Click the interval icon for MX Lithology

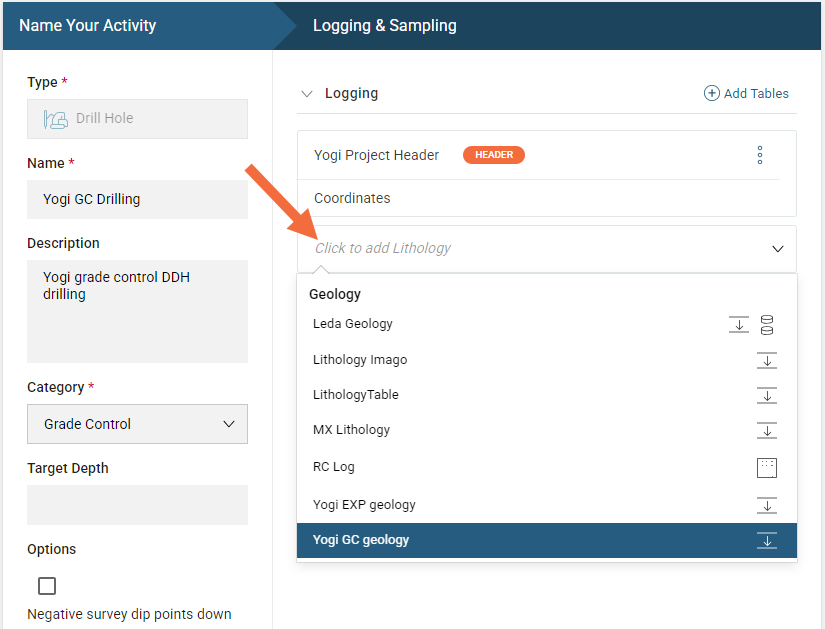point(767,430)
